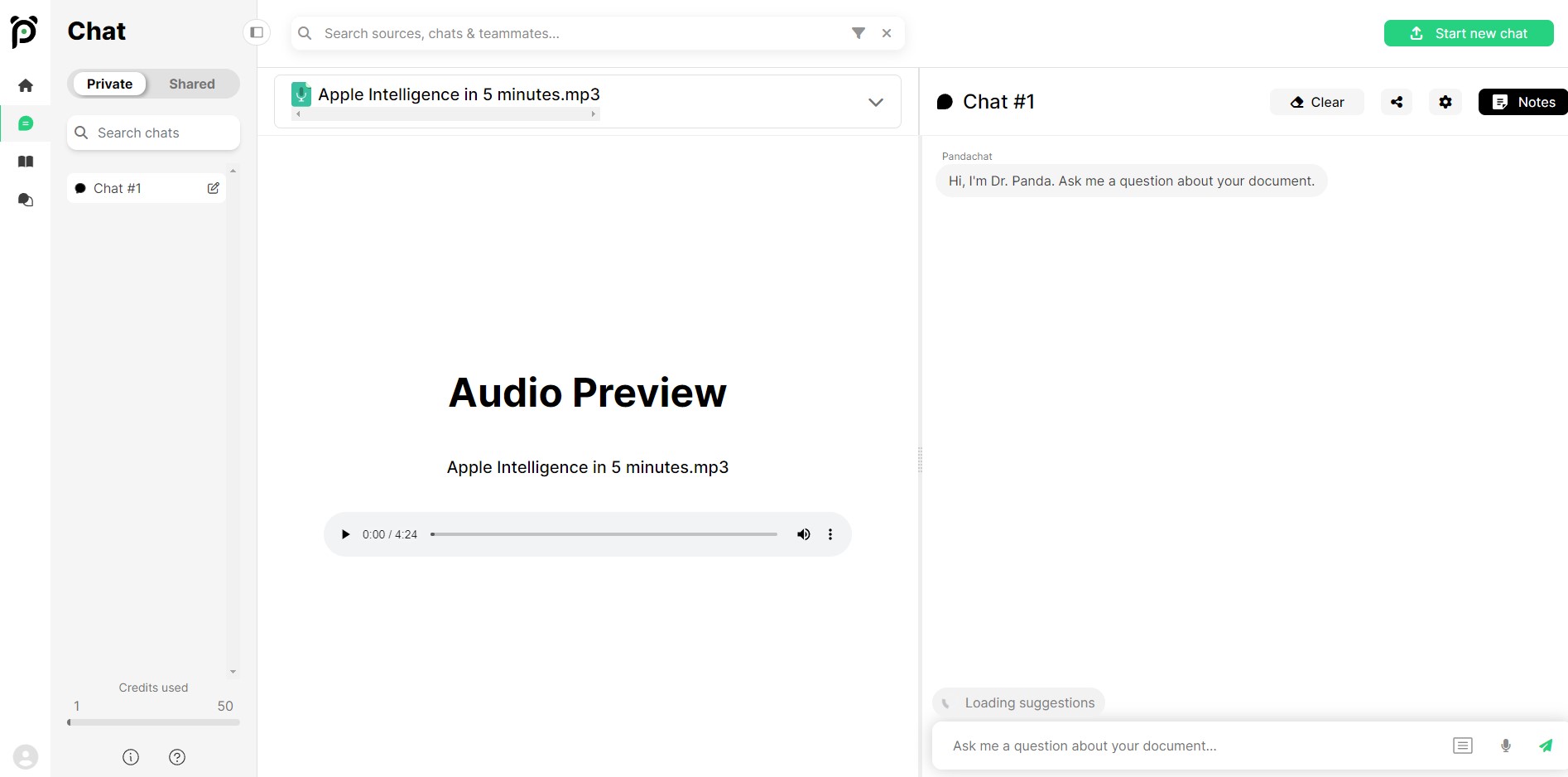Click the share chat icon
Image resolution: width=1568 pixels, height=777 pixels.
pyautogui.click(x=1397, y=102)
